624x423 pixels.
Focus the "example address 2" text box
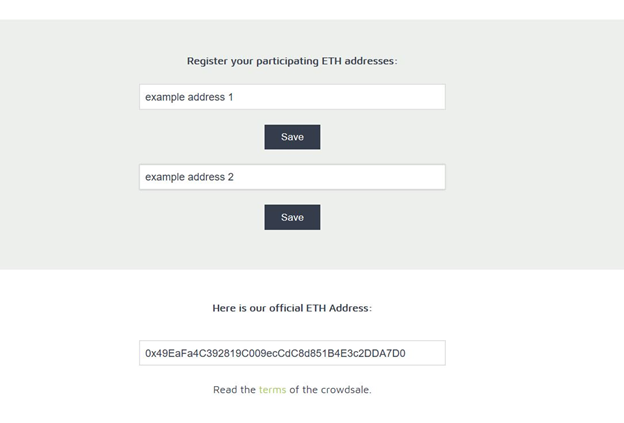(x=292, y=177)
